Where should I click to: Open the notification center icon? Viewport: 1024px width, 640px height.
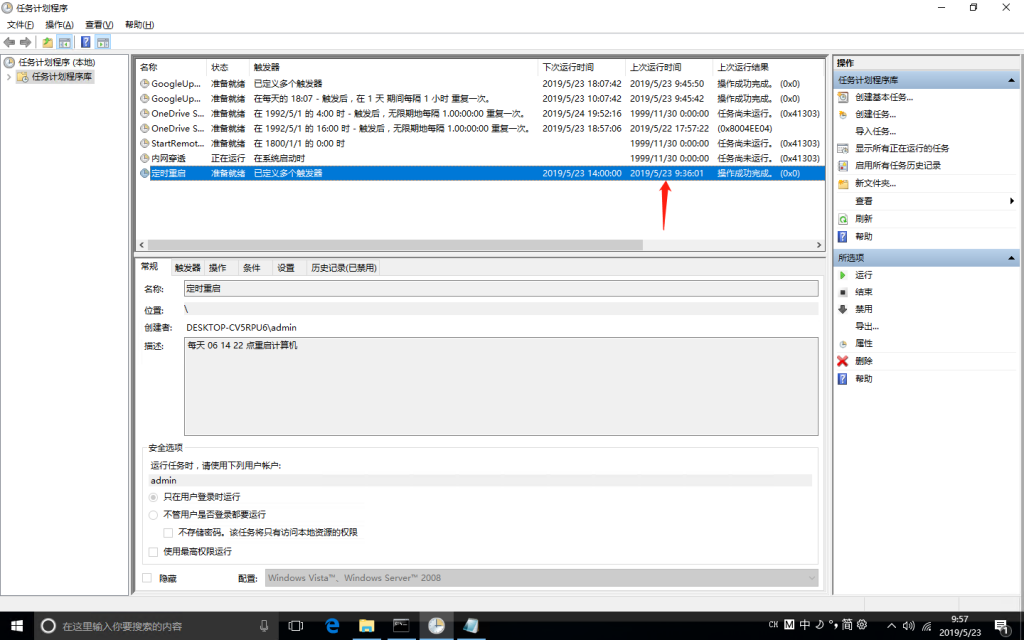1002,626
